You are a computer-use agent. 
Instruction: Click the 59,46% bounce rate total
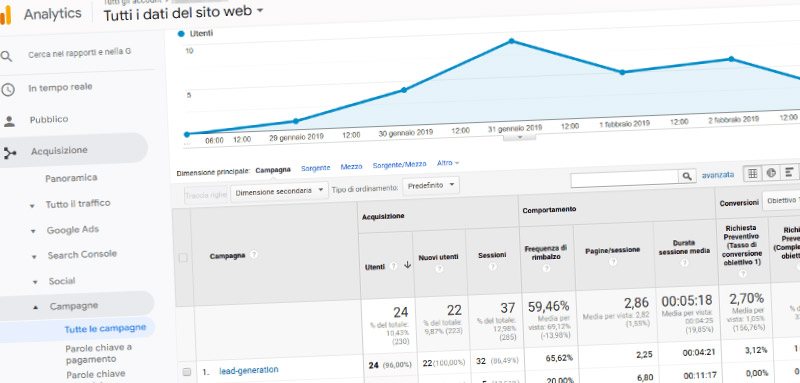click(x=548, y=307)
